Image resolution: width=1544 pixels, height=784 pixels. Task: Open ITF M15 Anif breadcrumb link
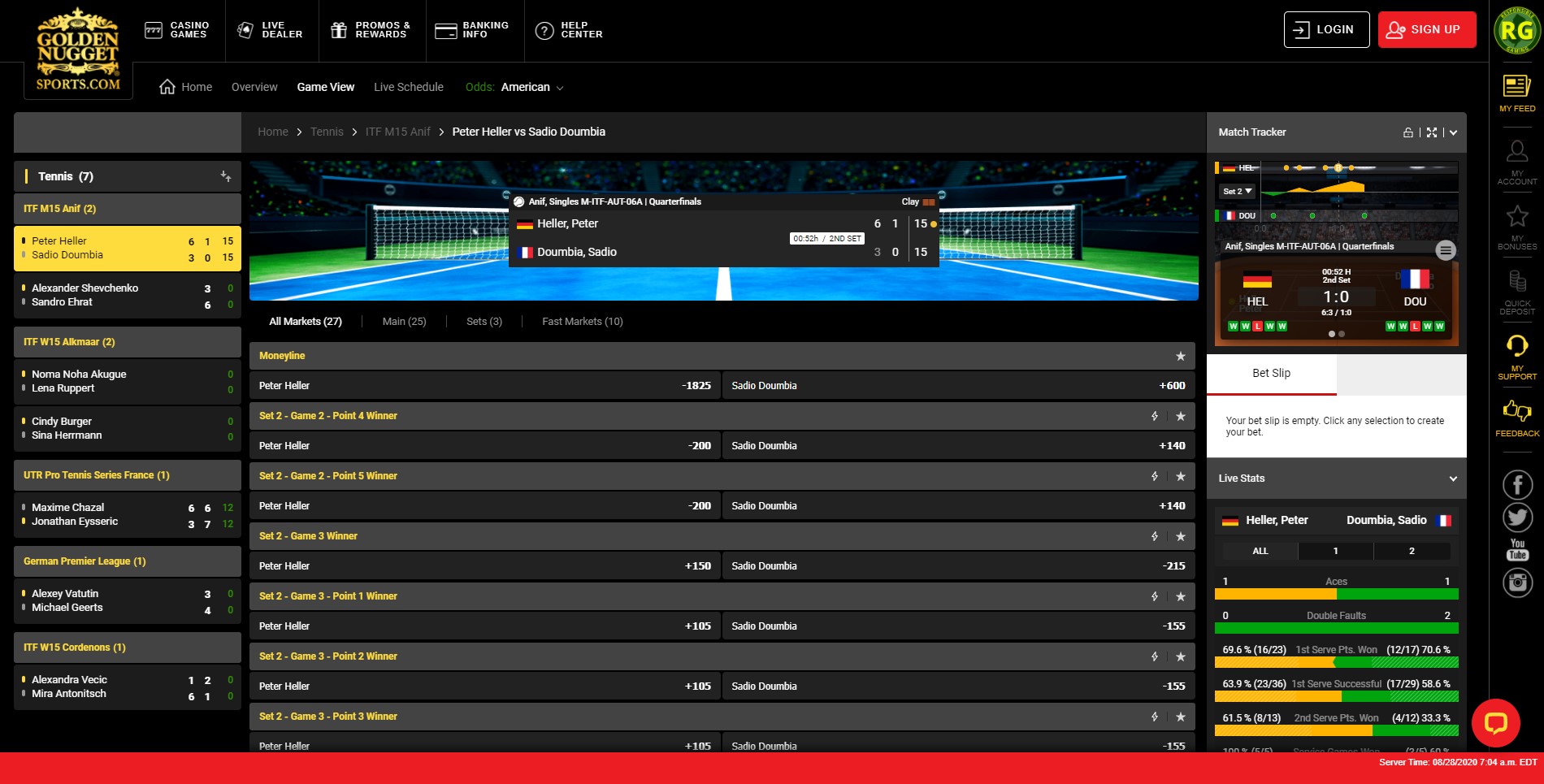click(398, 132)
